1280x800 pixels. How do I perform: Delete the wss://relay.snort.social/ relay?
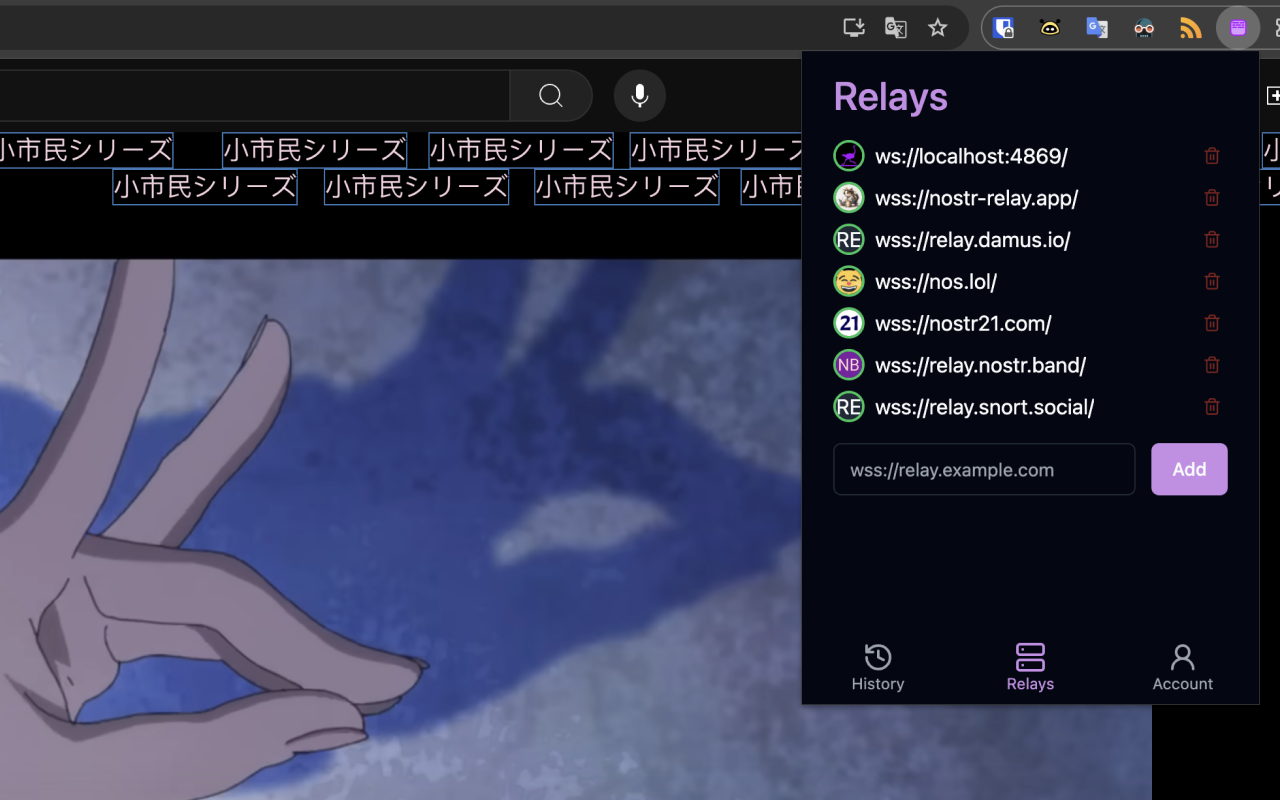(1212, 407)
